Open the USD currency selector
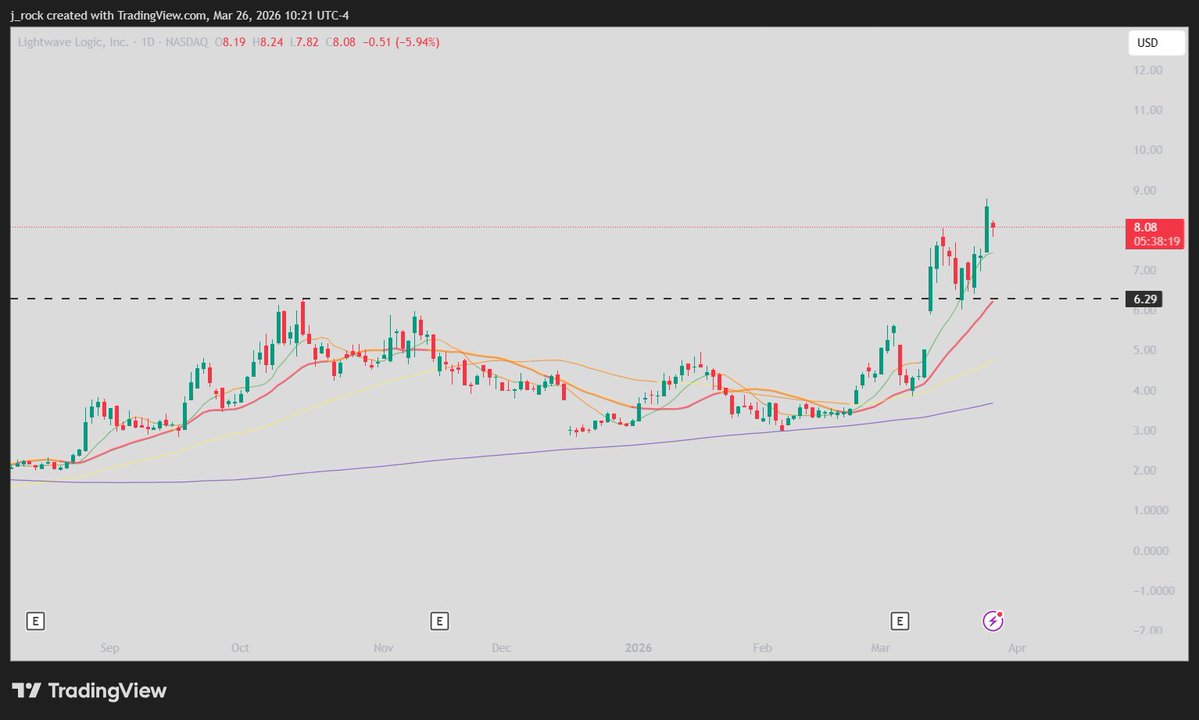The width and height of the screenshot is (1199, 720). point(1156,42)
